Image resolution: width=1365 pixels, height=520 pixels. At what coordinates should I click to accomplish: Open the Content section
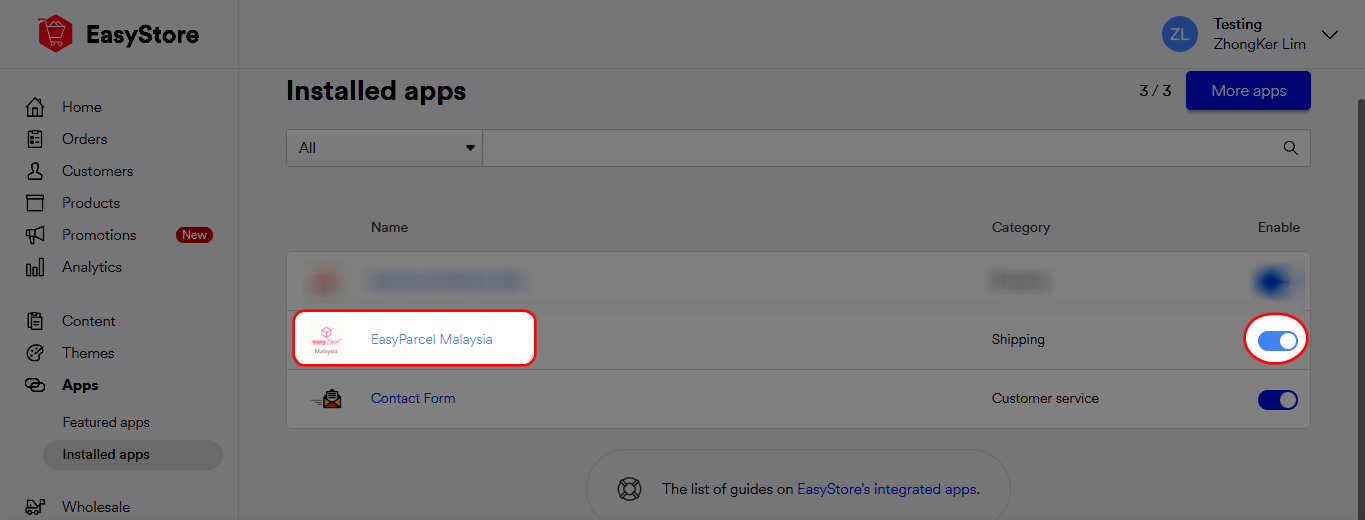click(x=89, y=321)
